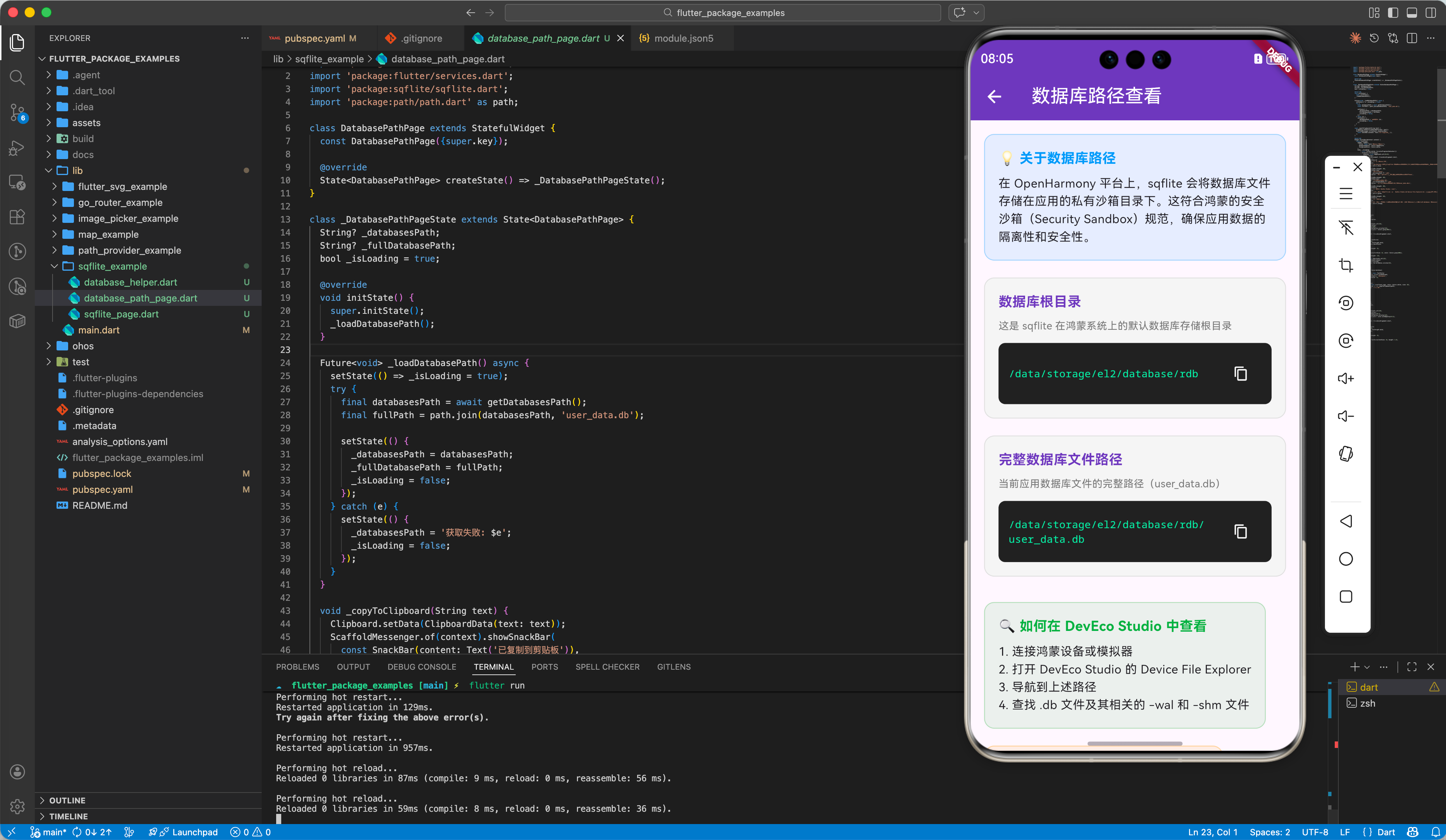Image resolution: width=1446 pixels, height=840 pixels.
Task: Maximize the terminal panel size
Action: coord(1412,667)
